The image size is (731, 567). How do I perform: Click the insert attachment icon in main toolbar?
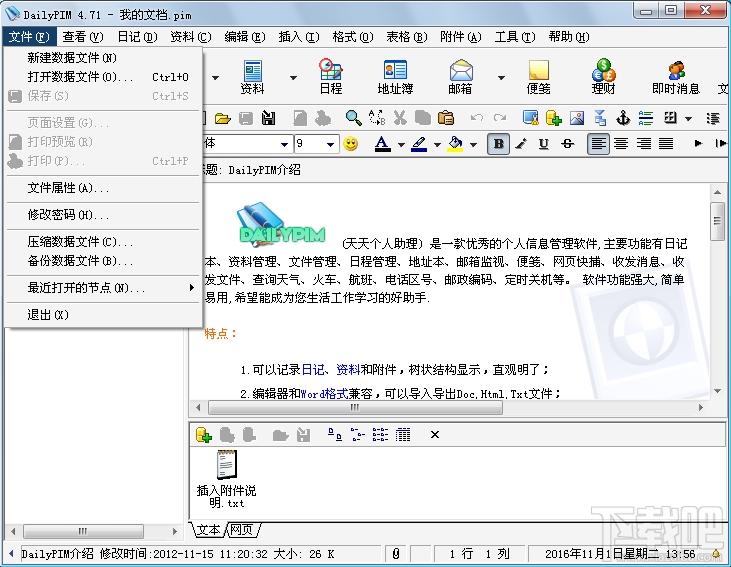(553, 118)
